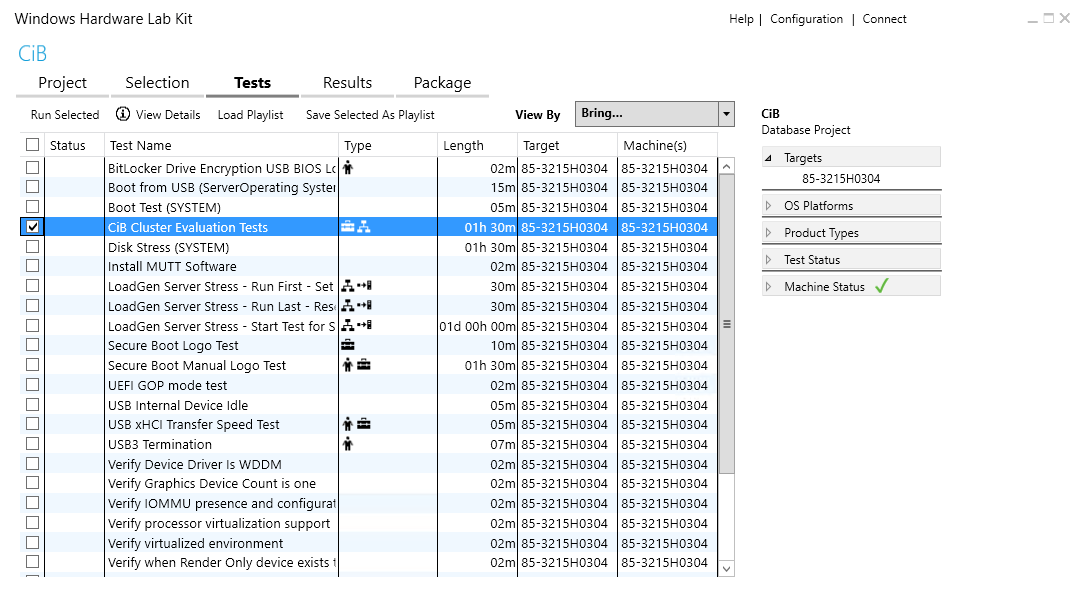Image resolution: width=1077 pixels, height=609 pixels.
Task: Click the View Details info icon
Action: pos(123,114)
